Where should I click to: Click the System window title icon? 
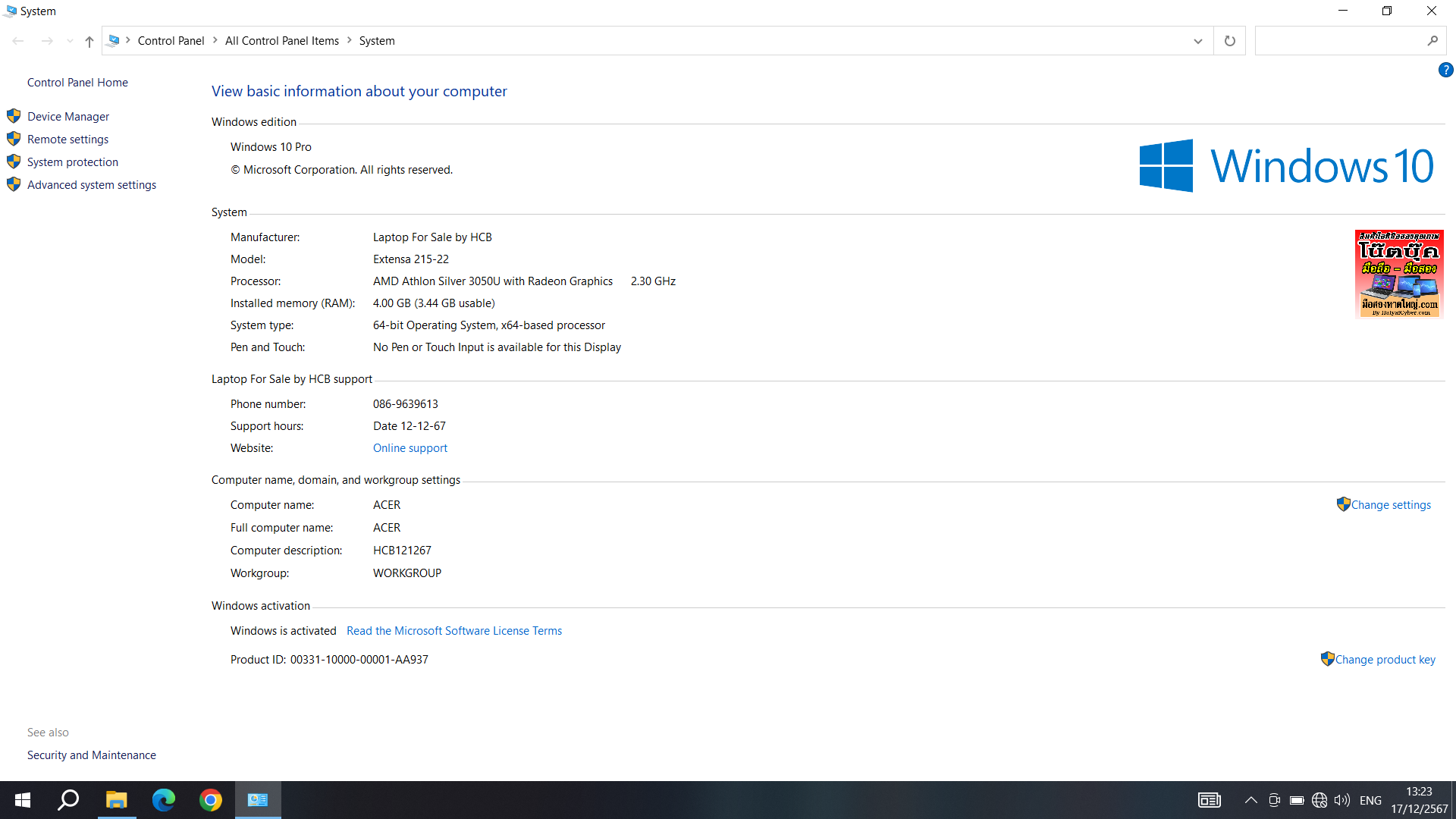coord(10,11)
